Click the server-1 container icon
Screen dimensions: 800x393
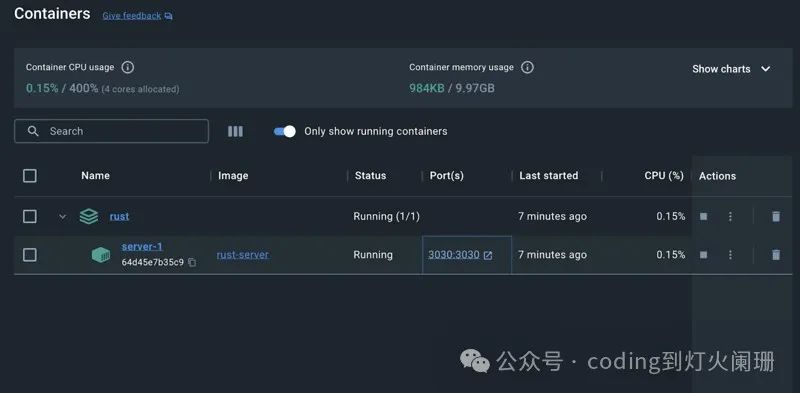pyautogui.click(x=101, y=255)
